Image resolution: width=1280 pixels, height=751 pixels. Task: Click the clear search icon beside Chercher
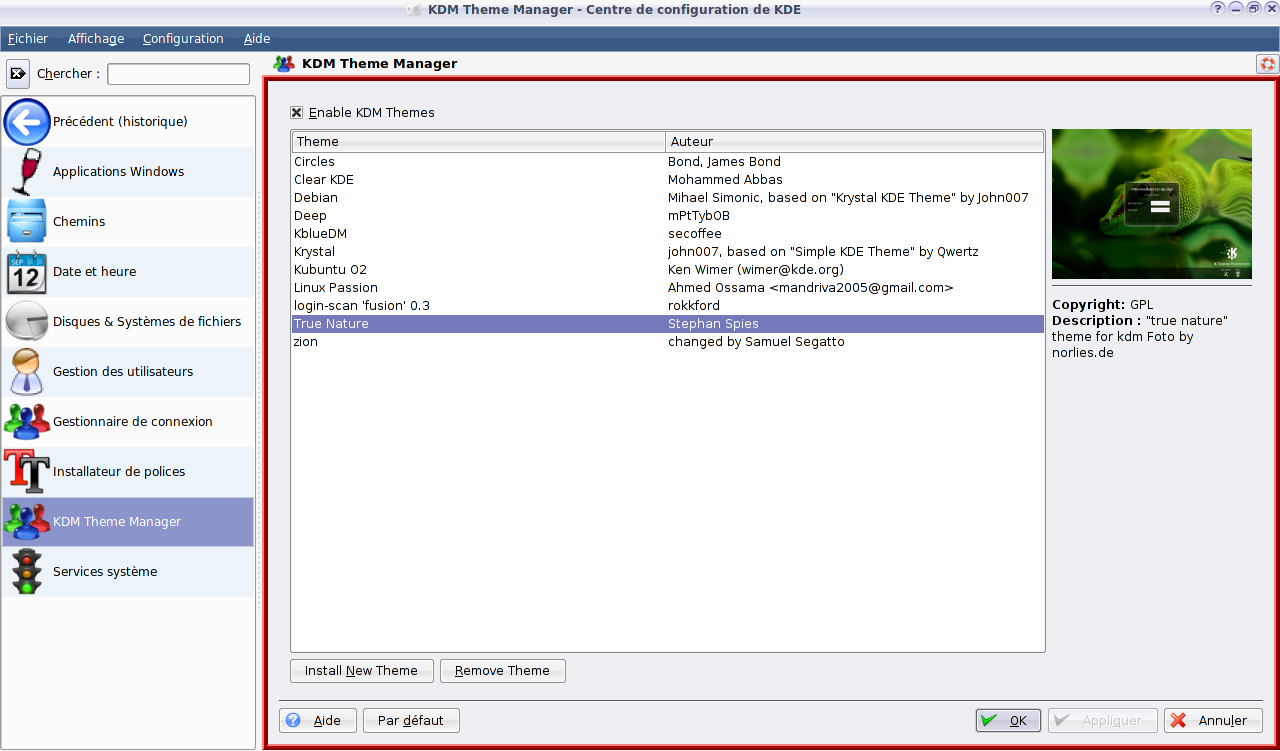tap(18, 74)
